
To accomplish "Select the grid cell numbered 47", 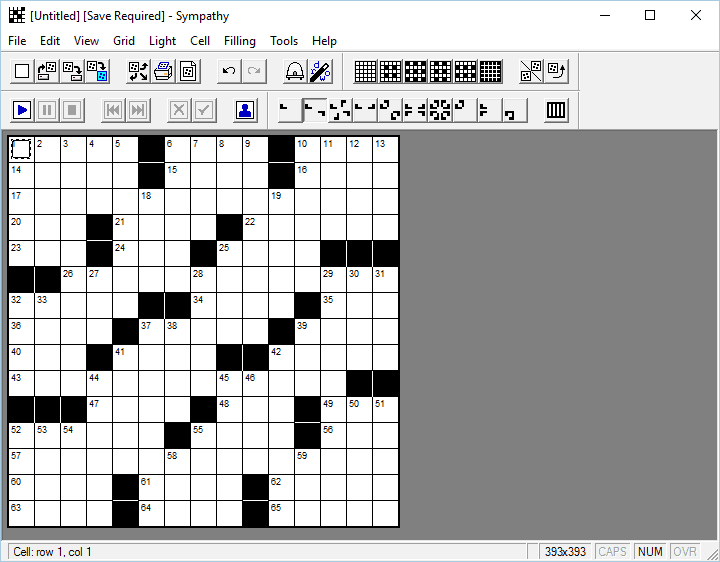I will (100, 410).
